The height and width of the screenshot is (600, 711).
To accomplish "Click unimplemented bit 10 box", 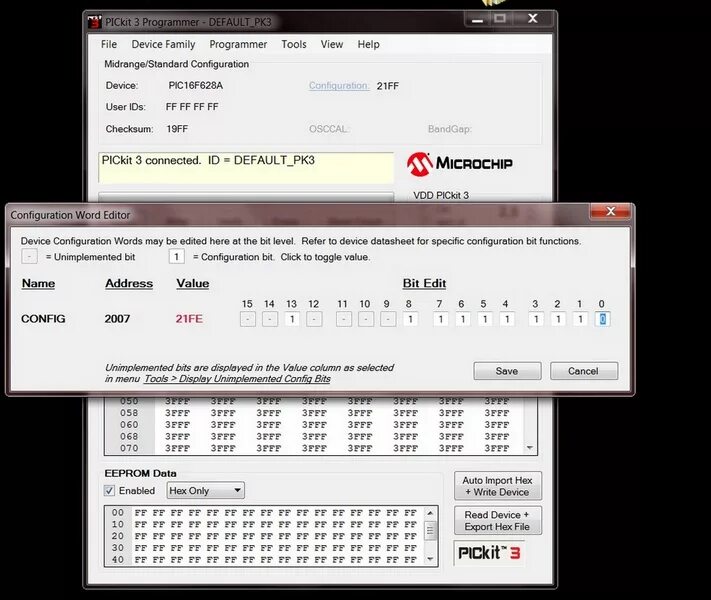I will (365, 319).
